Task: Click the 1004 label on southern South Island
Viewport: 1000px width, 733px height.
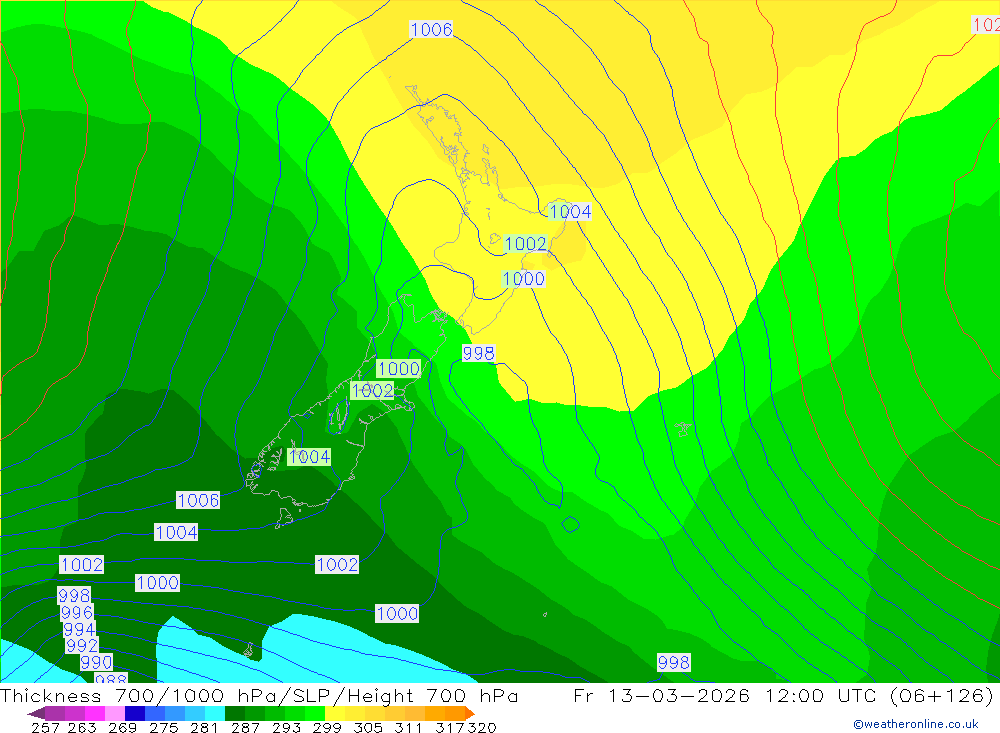Action: click(309, 457)
